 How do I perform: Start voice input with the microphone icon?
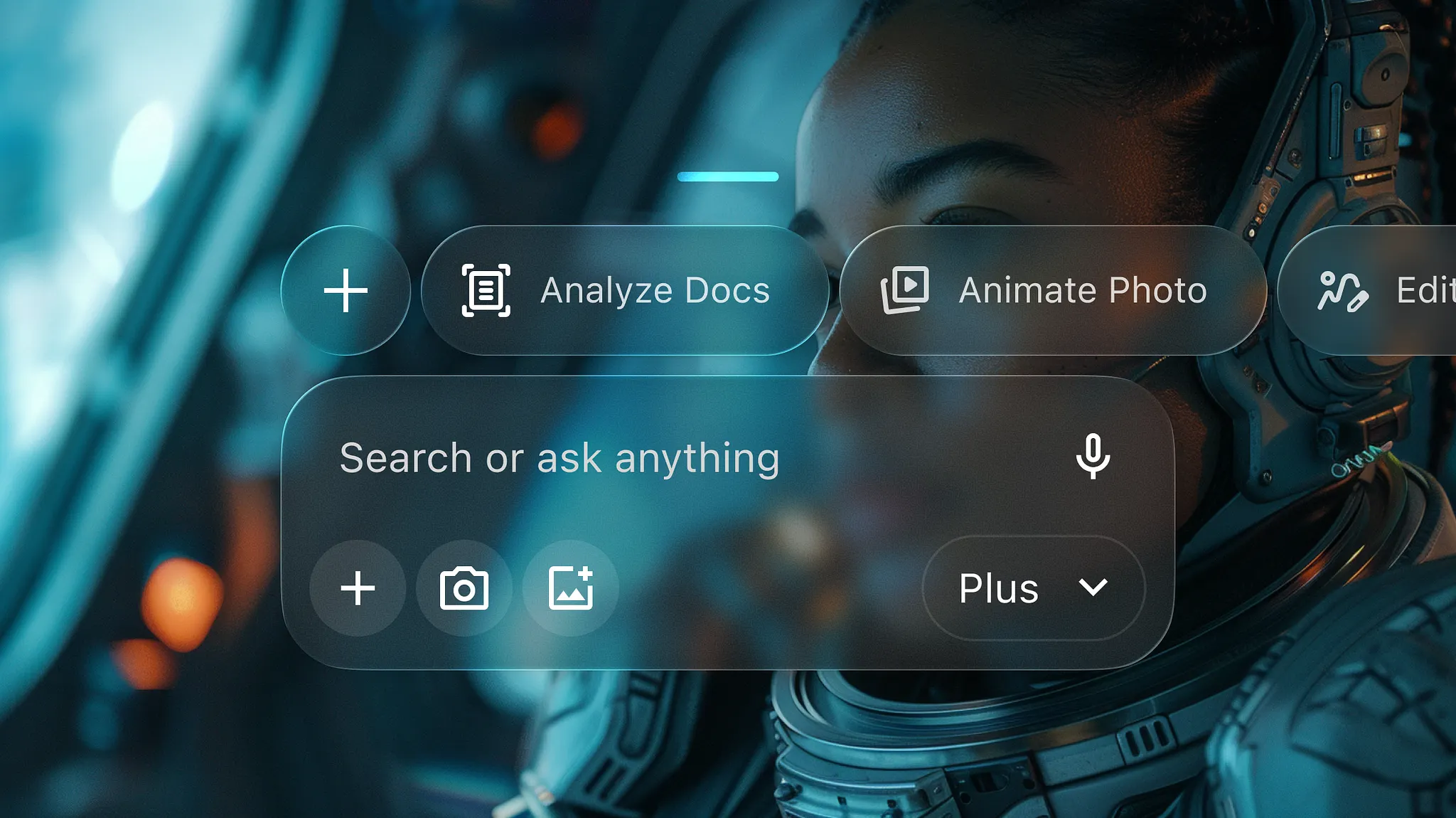[1093, 457]
